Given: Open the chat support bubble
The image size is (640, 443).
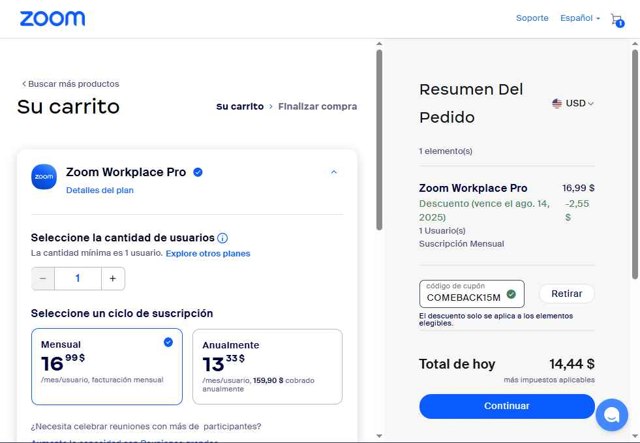Looking at the screenshot, I should [611, 414].
